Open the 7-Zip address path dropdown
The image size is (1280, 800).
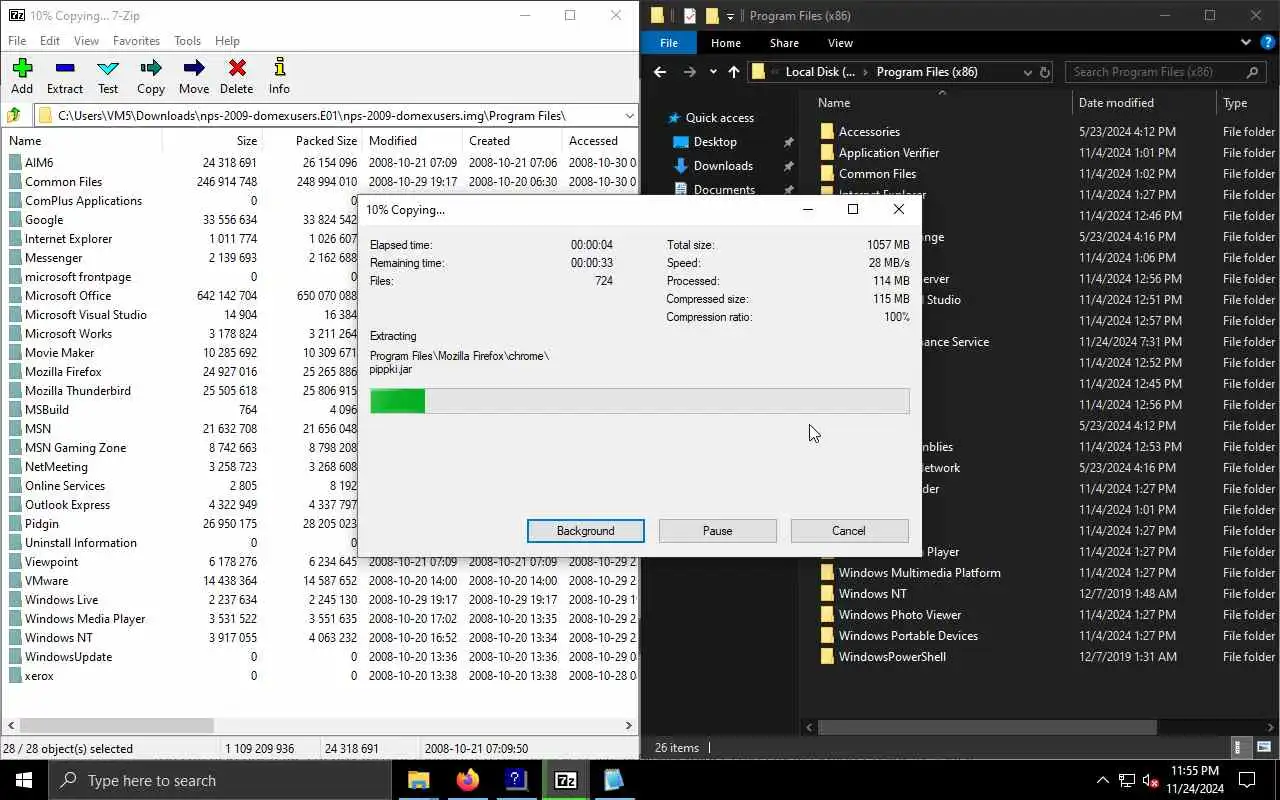pos(628,115)
